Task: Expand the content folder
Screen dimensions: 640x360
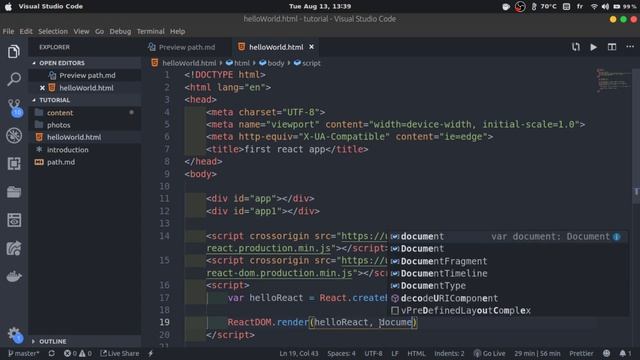Action: coord(85,113)
